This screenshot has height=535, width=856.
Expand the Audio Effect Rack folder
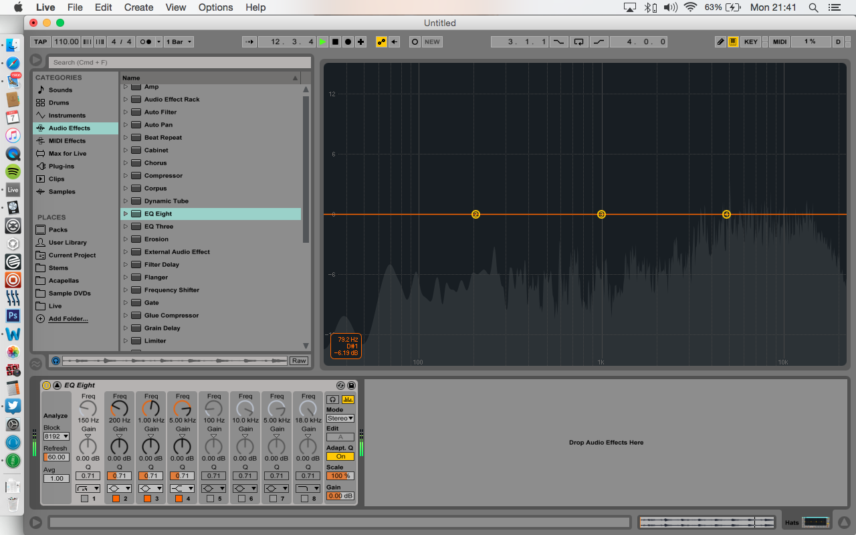(x=126, y=99)
